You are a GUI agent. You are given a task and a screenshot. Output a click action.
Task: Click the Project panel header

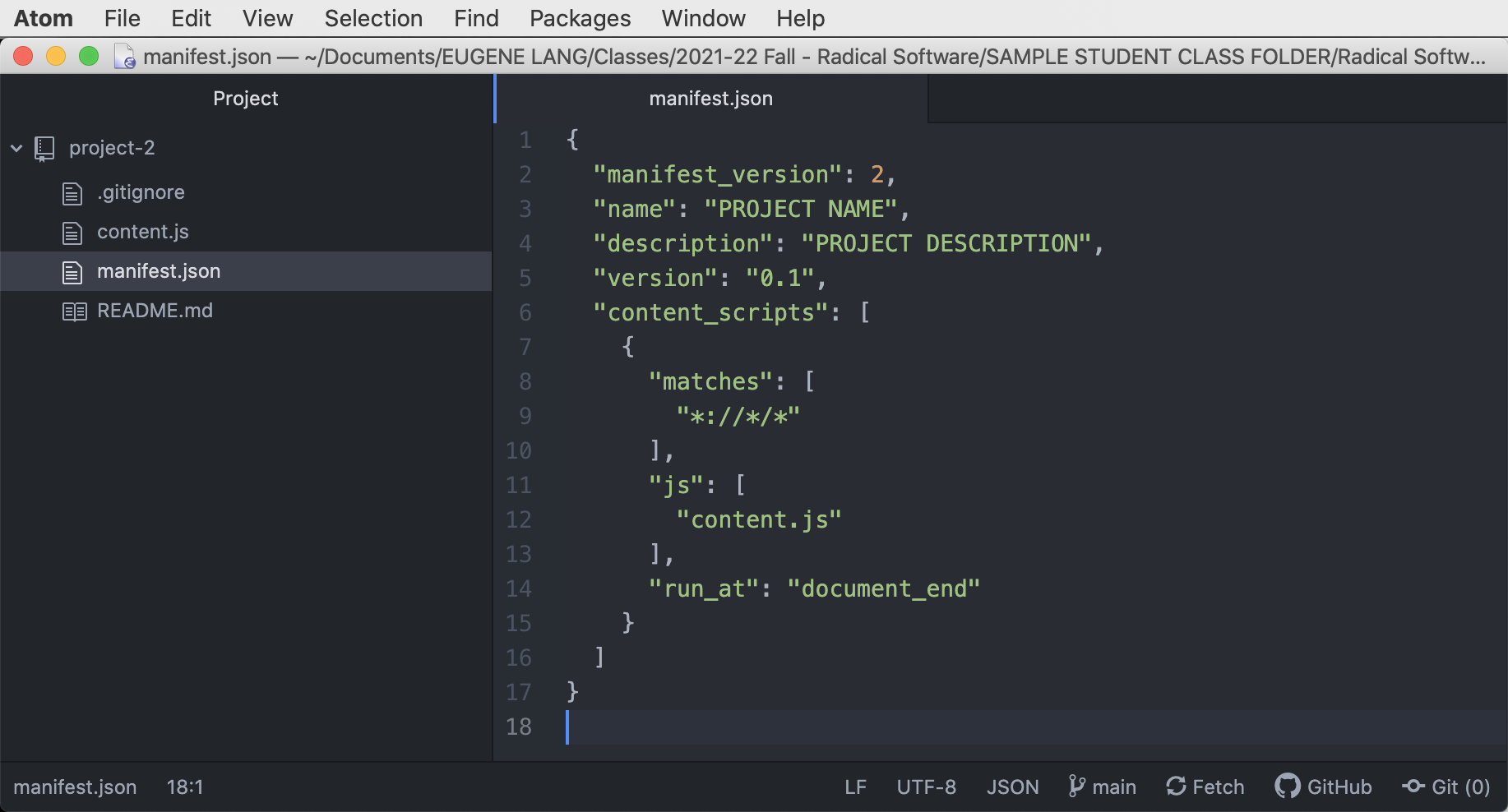click(x=246, y=99)
